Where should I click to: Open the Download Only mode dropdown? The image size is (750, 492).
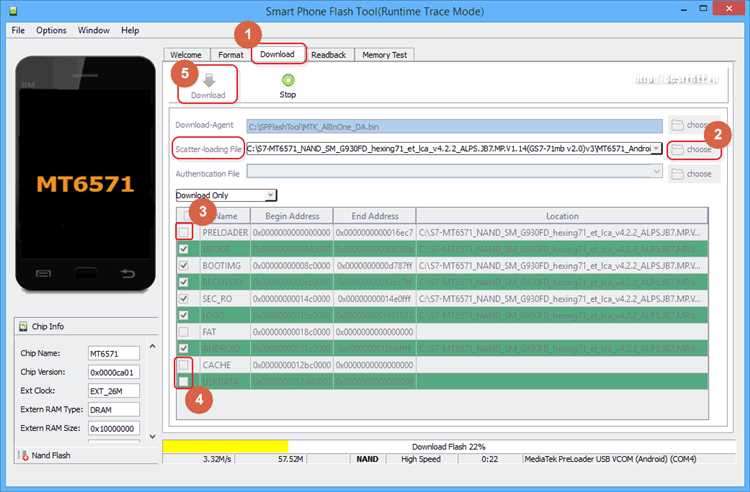pos(226,194)
